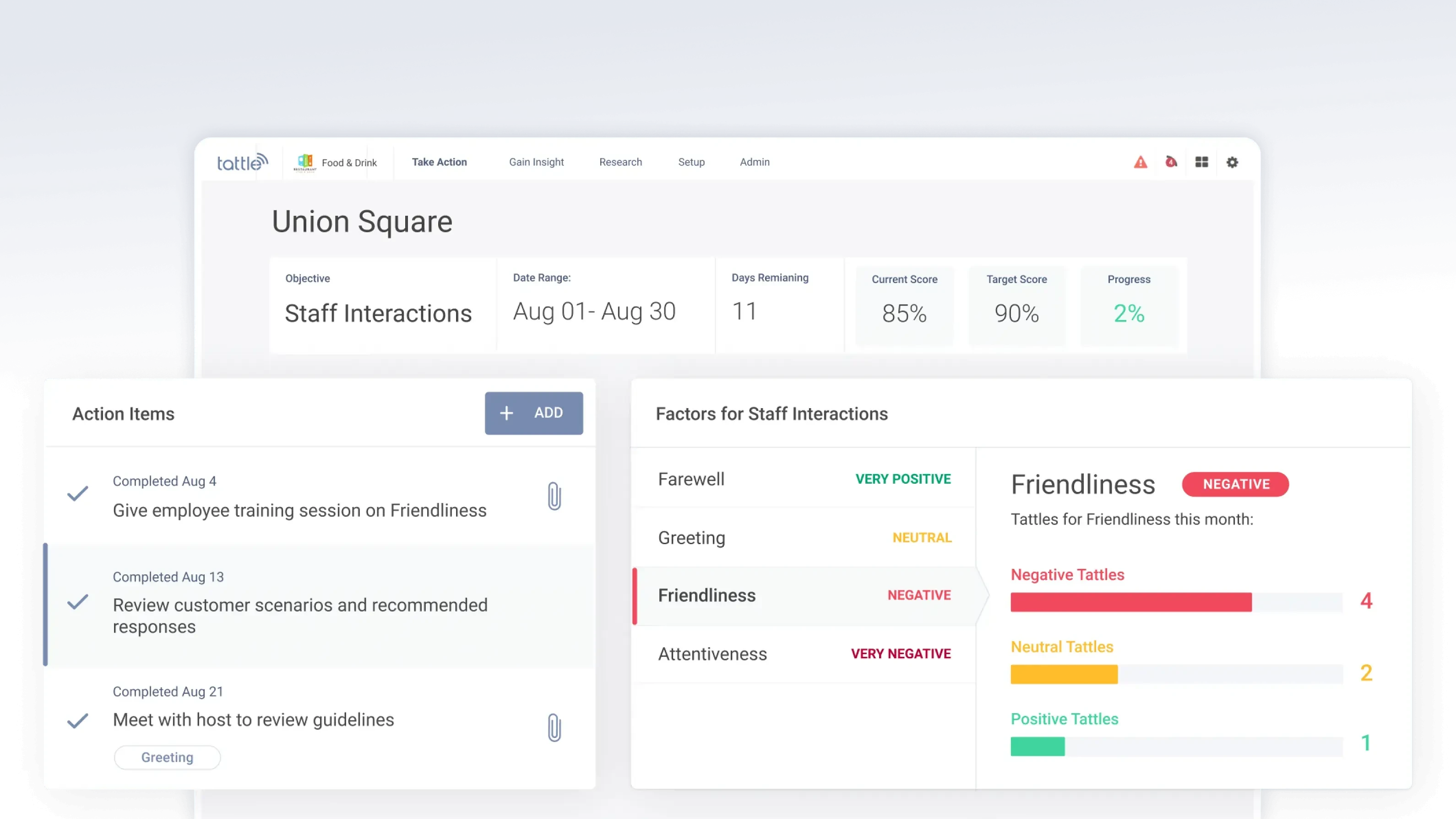1456x819 pixels.
Task: Open the attachment paperclip on Friendliness training task
Action: point(554,496)
